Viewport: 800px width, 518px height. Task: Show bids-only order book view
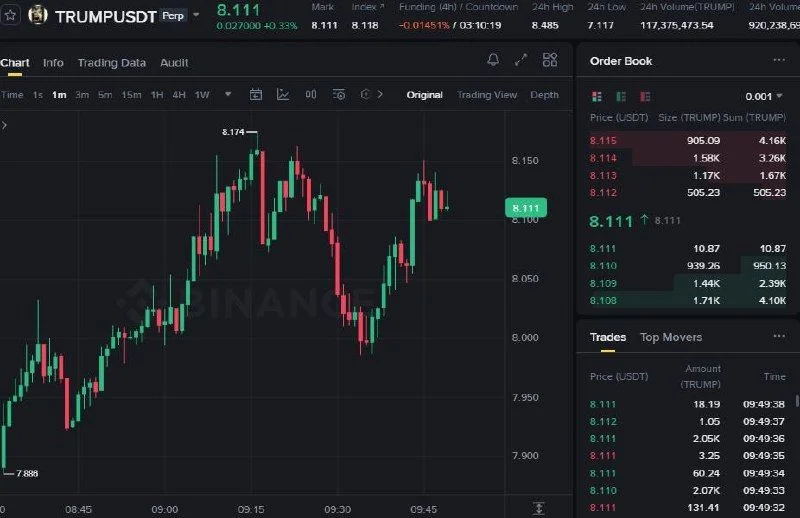click(x=621, y=96)
